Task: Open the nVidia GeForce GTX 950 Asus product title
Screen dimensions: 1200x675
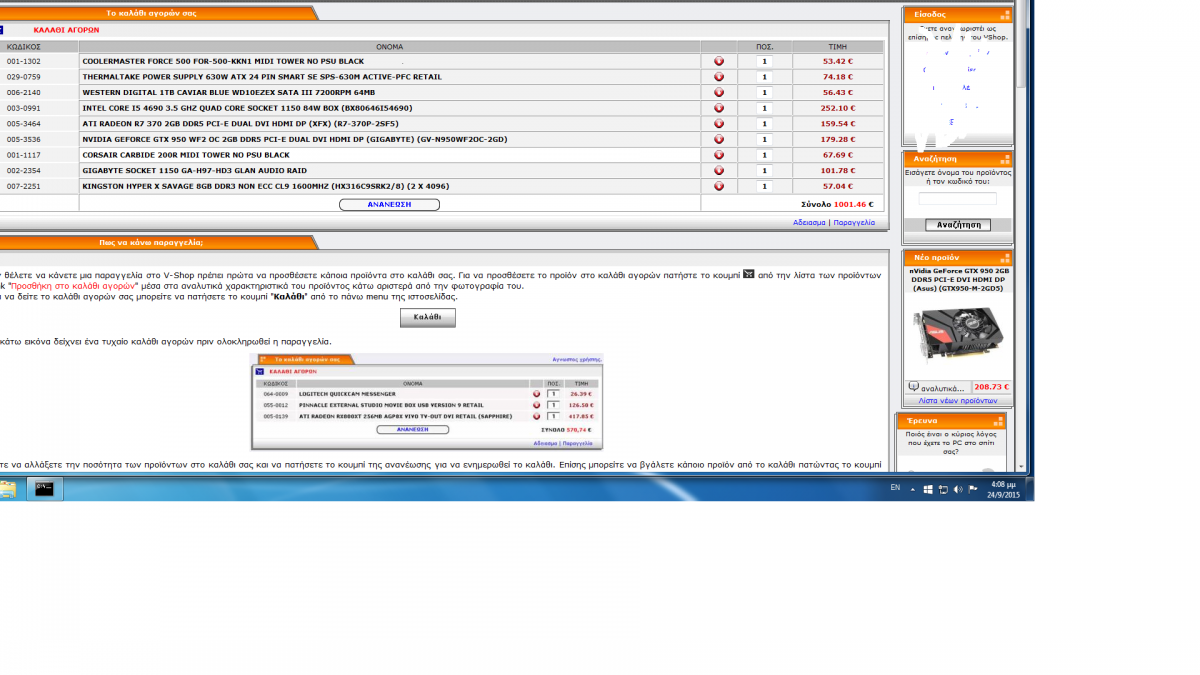Action: point(958,279)
